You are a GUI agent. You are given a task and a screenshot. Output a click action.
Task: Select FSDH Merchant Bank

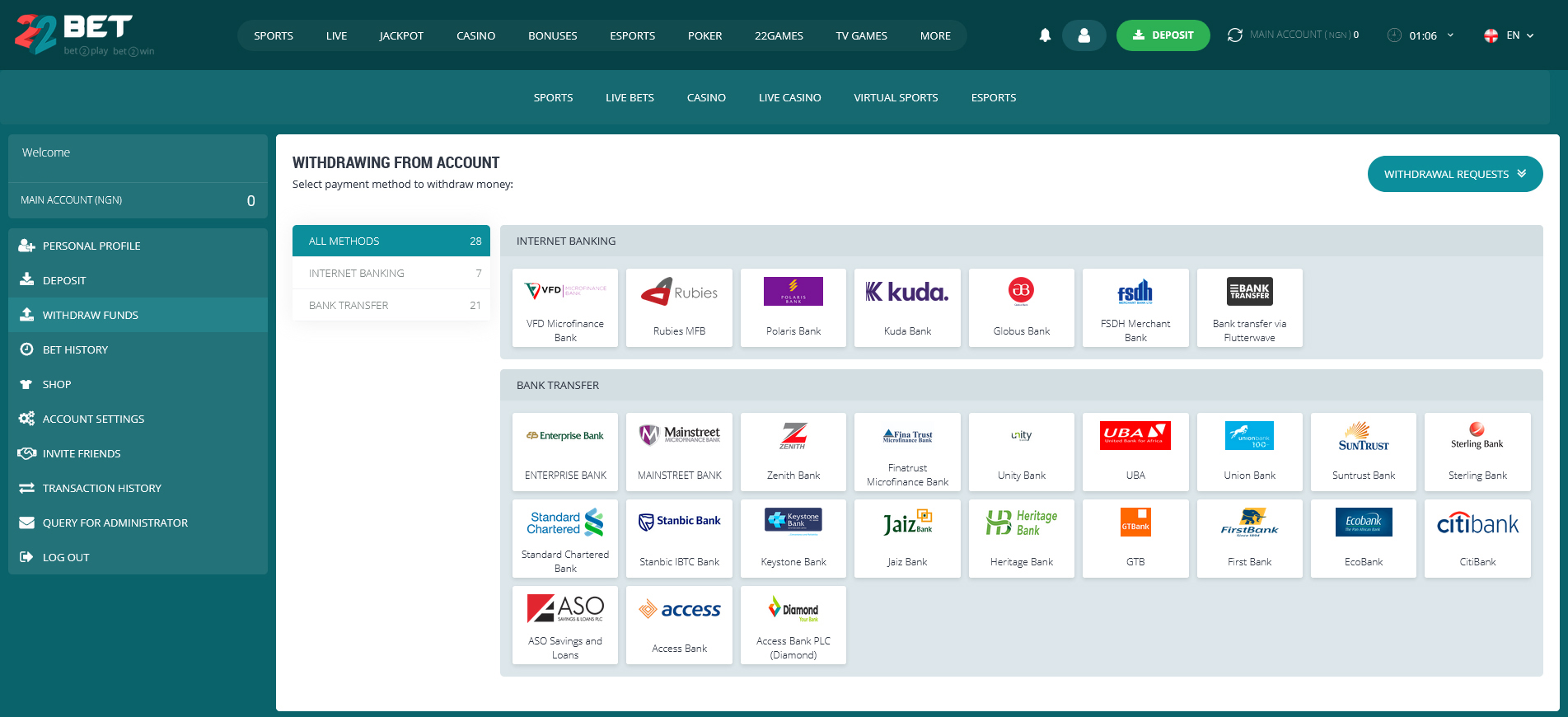1135,307
